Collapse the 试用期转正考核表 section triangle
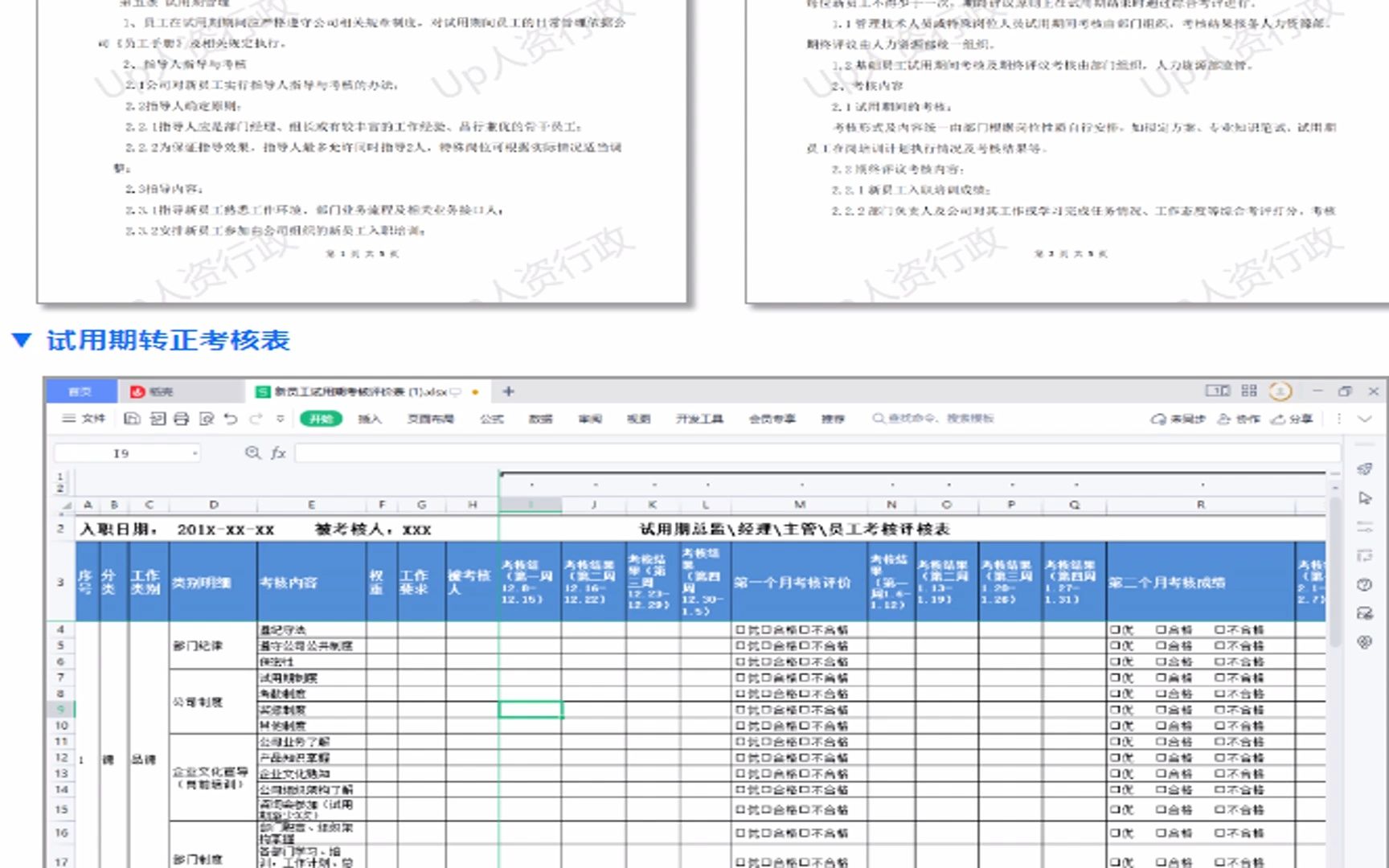This screenshot has height=868, width=1389. [x=23, y=342]
